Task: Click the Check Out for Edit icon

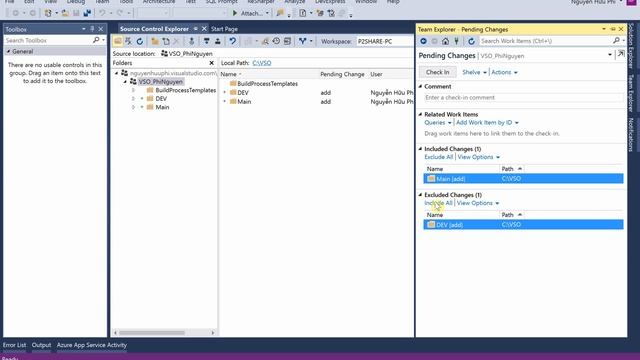Action: pos(207,41)
